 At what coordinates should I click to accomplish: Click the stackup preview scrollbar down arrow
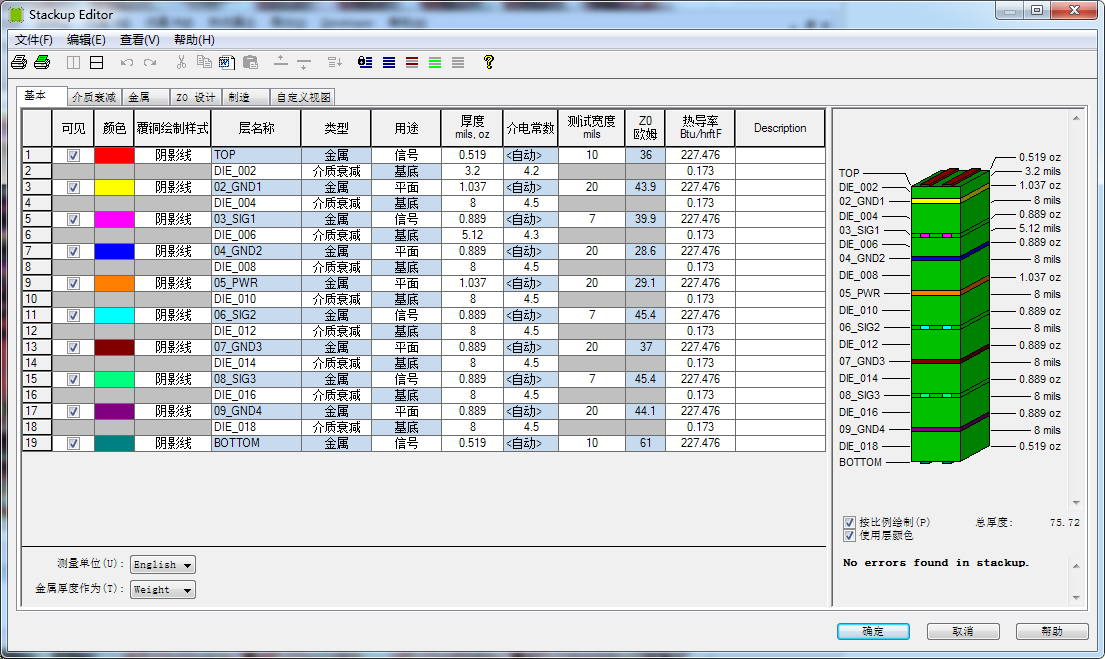click(x=1076, y=503)
